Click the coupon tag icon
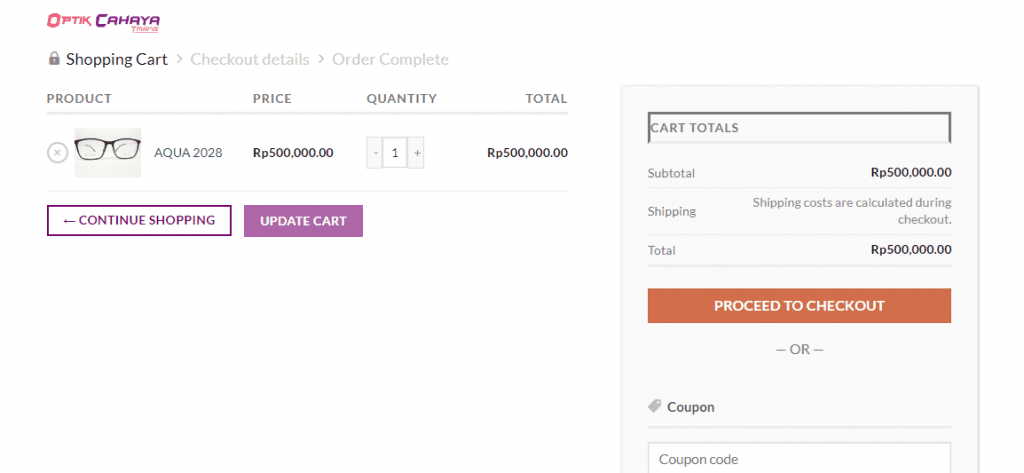The width and height of the screenshot is (1024, 473). coord(655,407)
